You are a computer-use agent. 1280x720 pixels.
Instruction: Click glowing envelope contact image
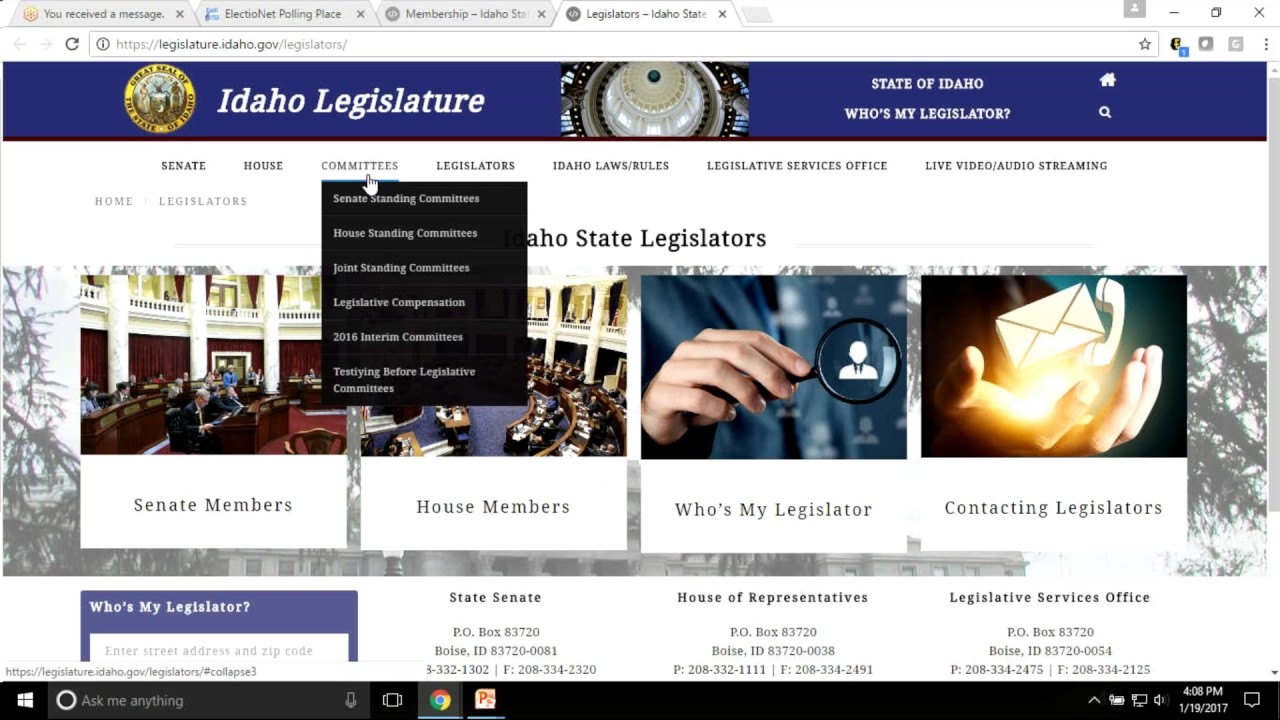click(x=1053, y=366)
